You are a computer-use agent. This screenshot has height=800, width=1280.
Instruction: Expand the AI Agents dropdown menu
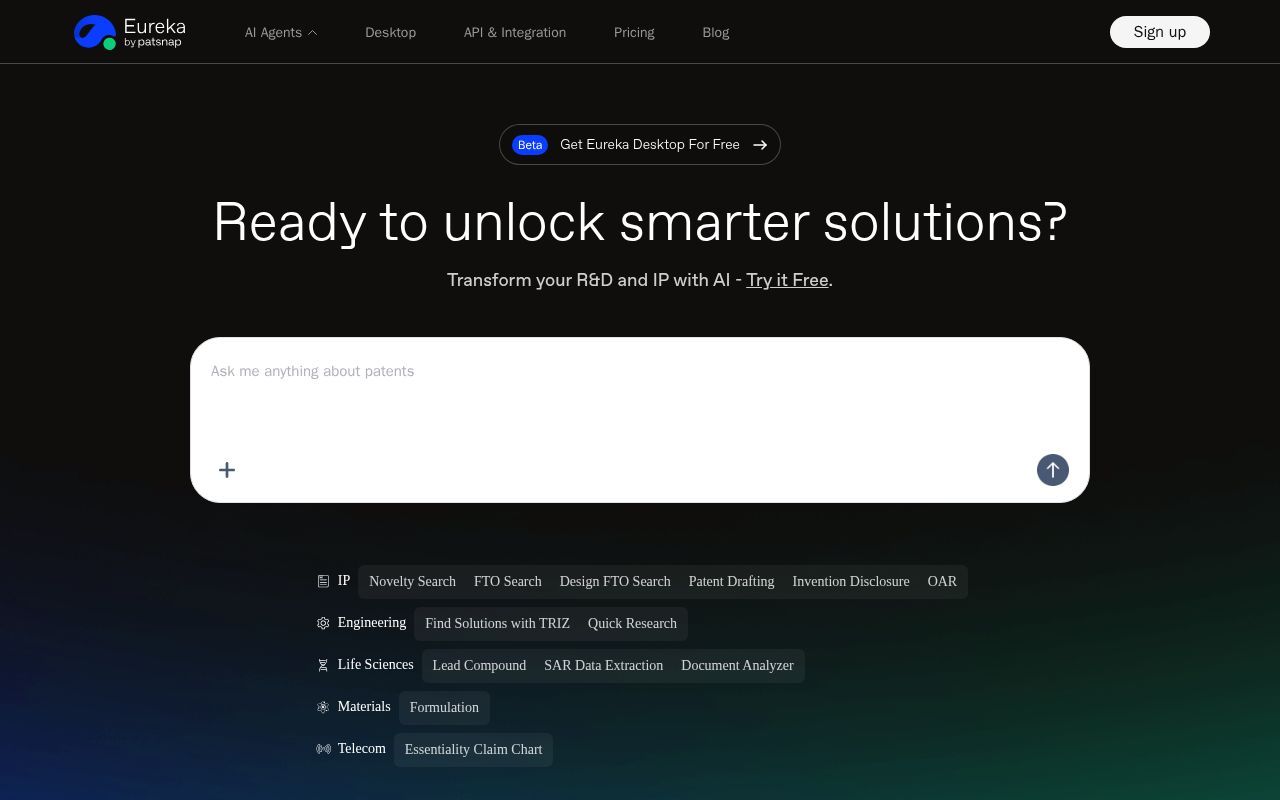click(x=281, y=32)
